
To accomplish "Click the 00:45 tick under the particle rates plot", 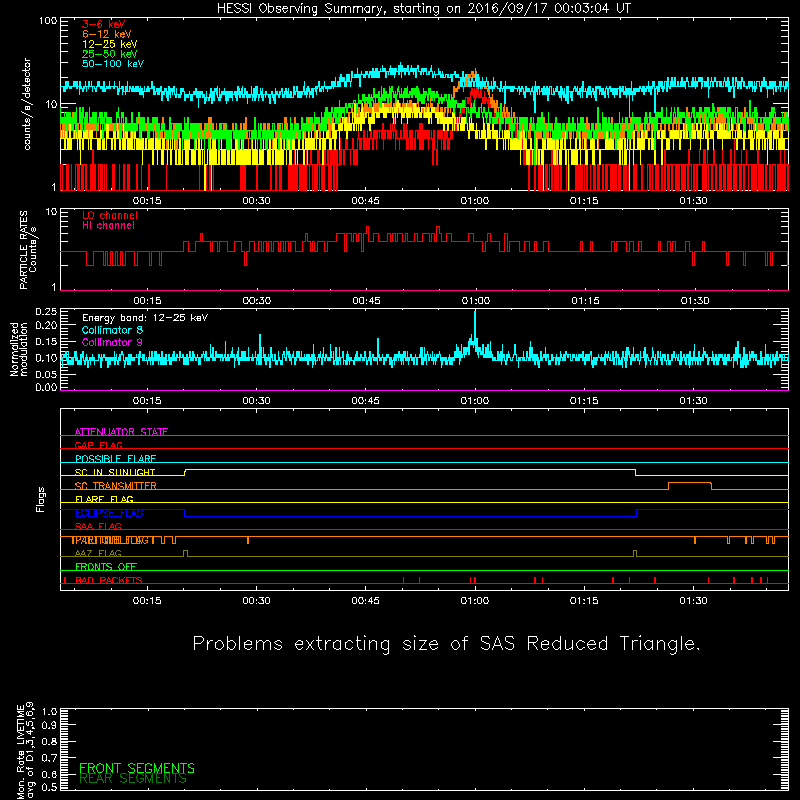I will click(x=366, y=301).
